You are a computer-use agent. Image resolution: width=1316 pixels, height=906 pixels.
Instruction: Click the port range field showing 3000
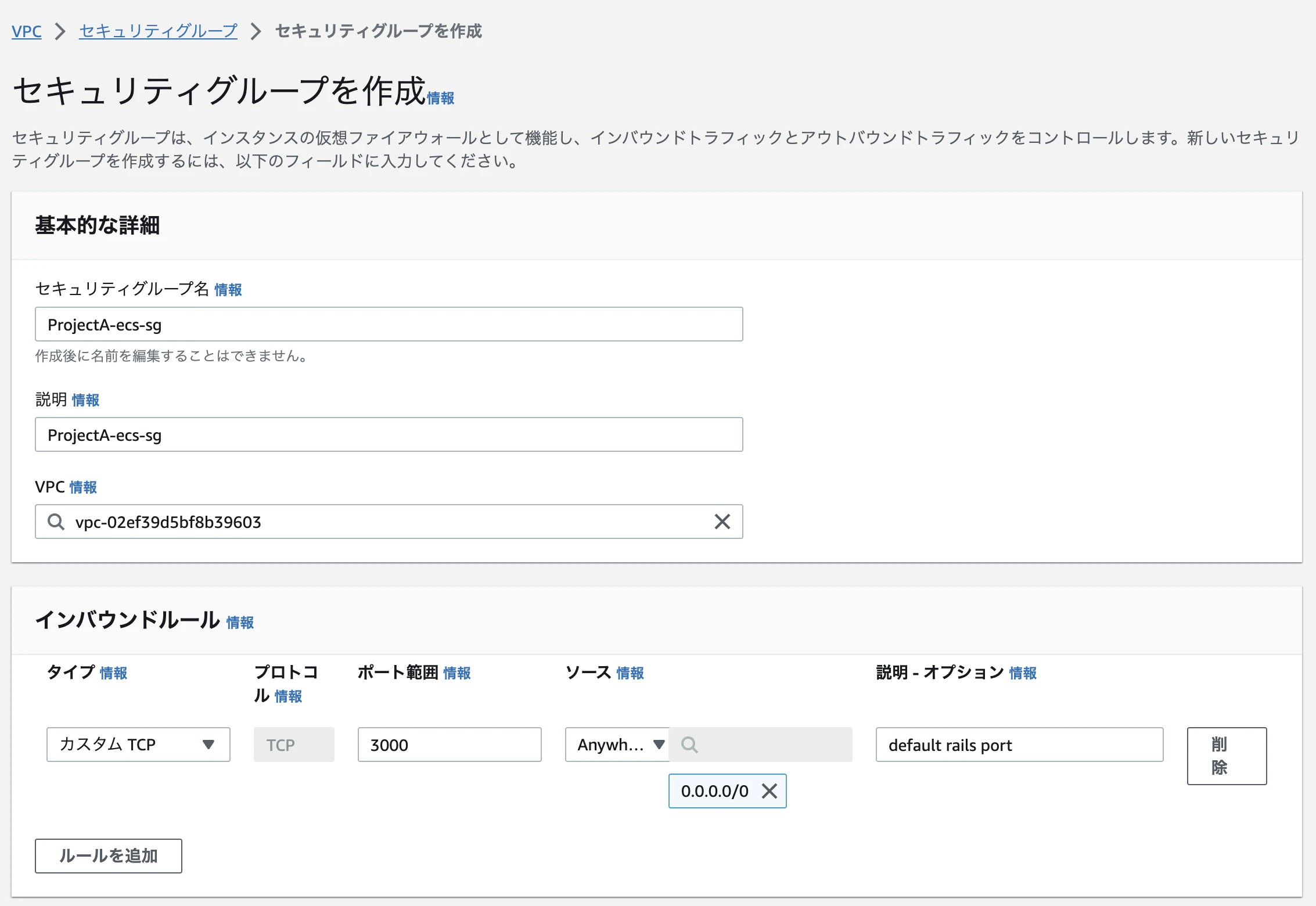(450, 745)
